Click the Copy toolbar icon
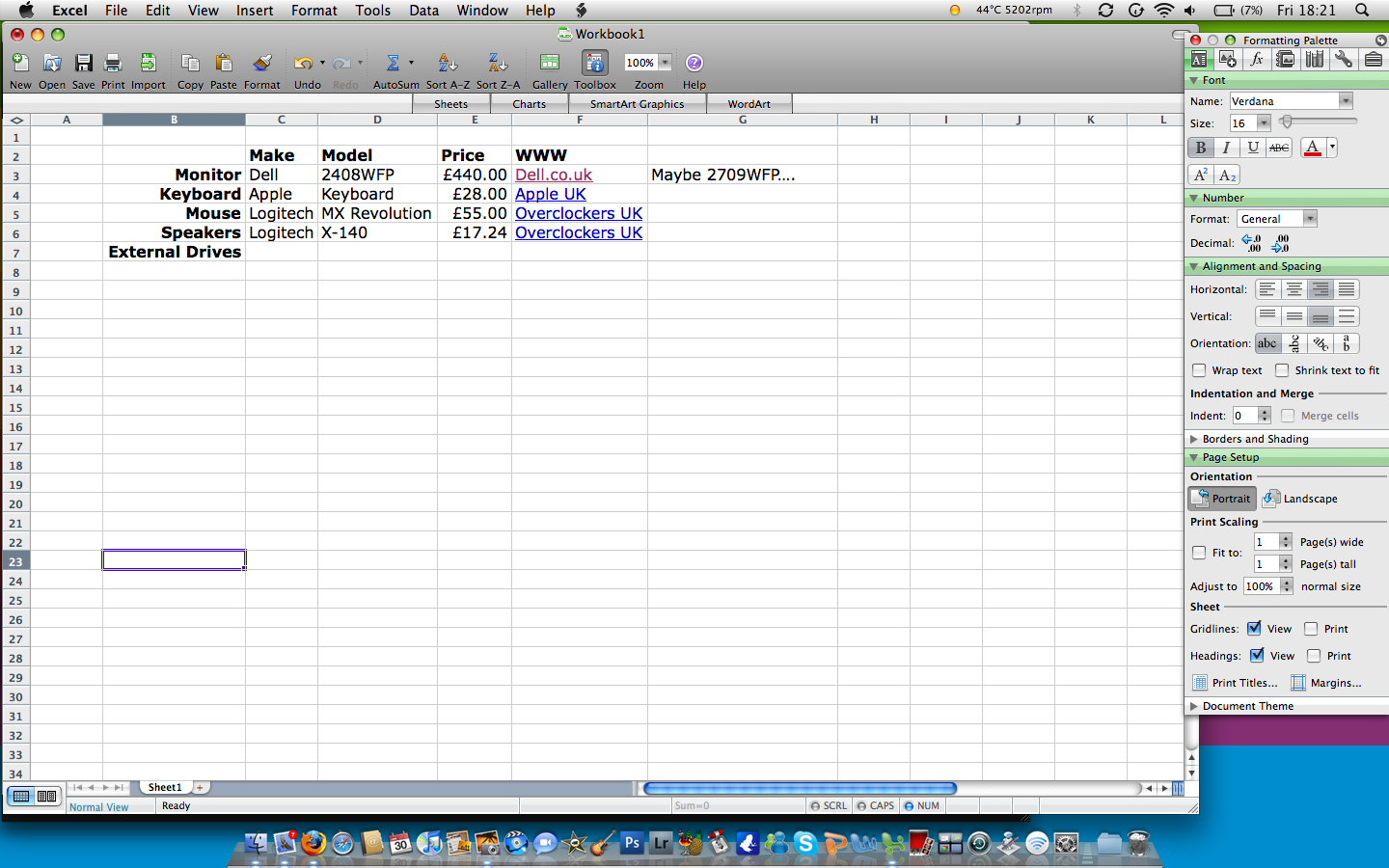Image resolution: width=1389 pixels, height=868 pixels. pos(190,63)
